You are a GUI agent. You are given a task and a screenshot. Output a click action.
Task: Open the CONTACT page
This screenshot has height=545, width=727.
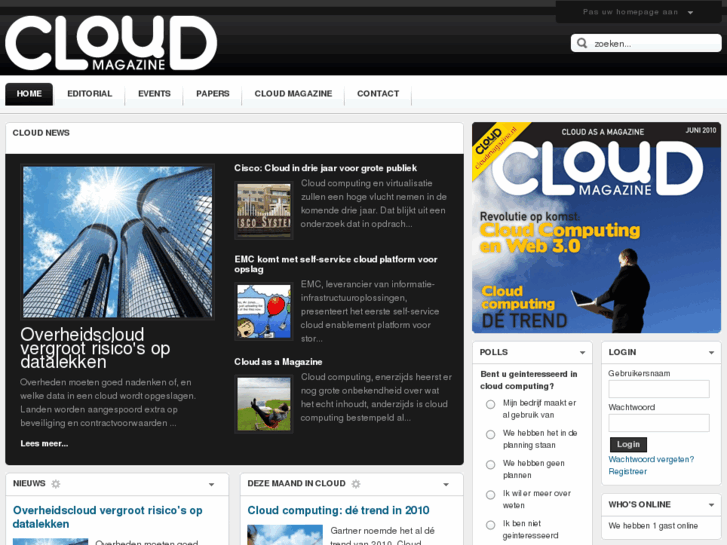[x=378, y=94]
